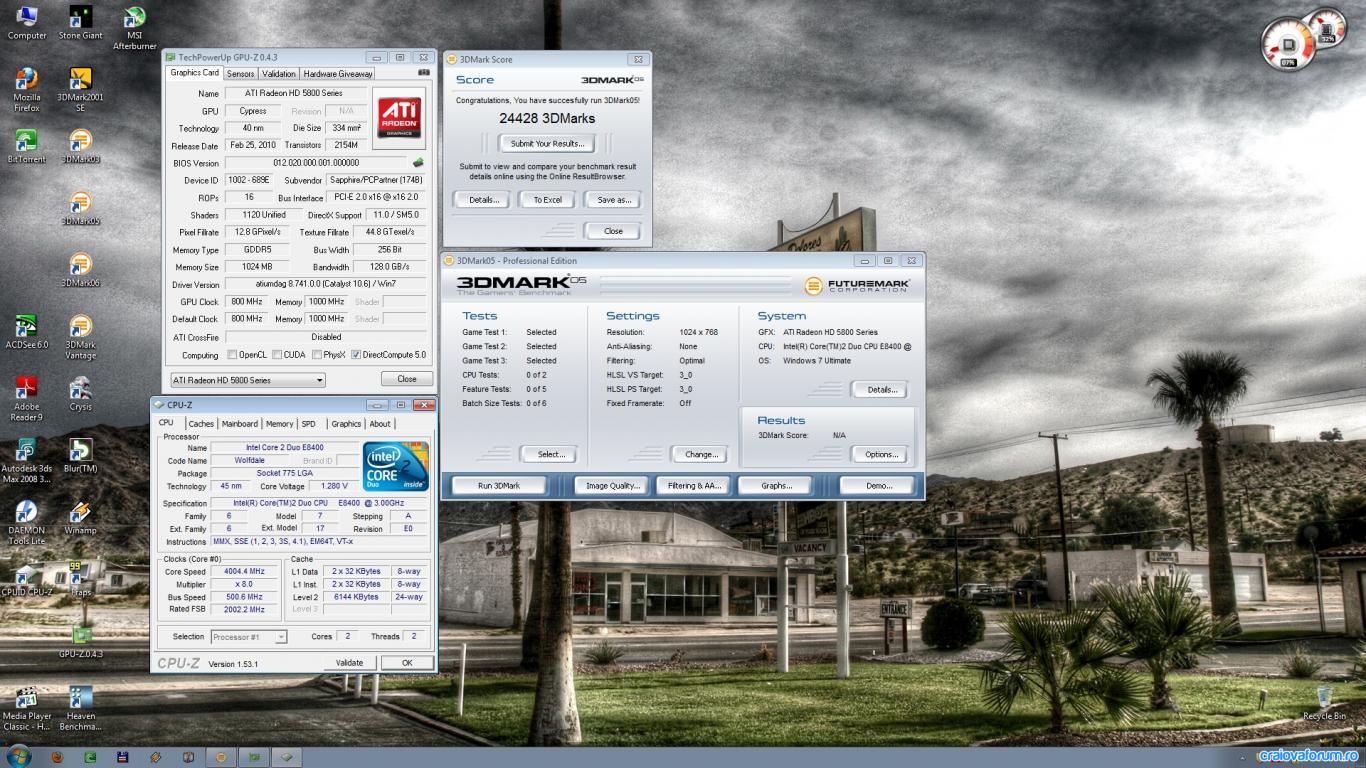1366x768 pixels.
Task: Click Filtering & AA button
Action: (694, 486)
